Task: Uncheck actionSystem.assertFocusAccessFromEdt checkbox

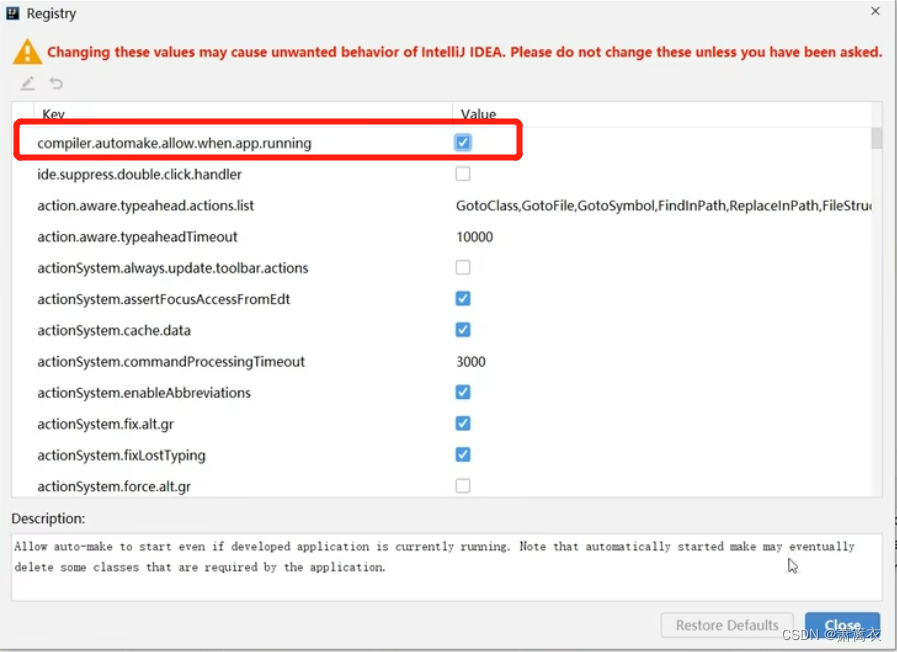Action: (x=463, y=299)
